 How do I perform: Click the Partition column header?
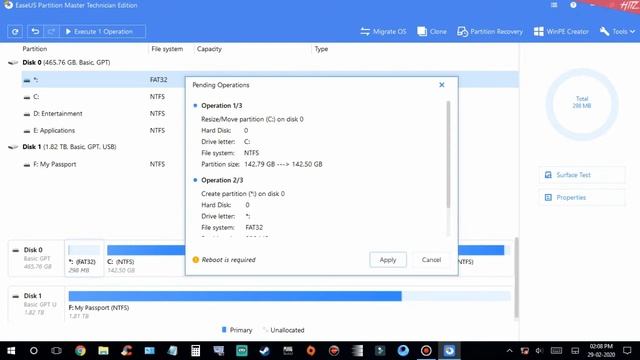pos(35,49)
